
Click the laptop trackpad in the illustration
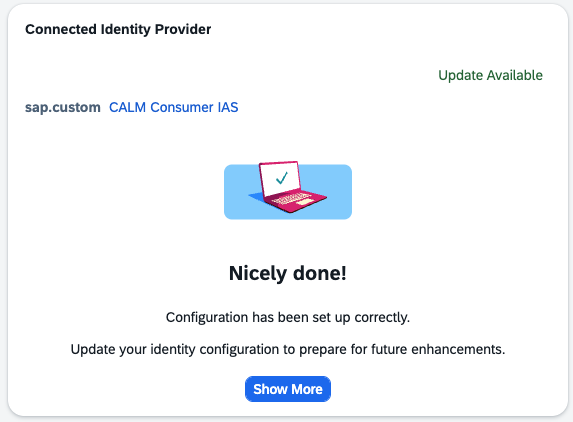click(304, 202)
